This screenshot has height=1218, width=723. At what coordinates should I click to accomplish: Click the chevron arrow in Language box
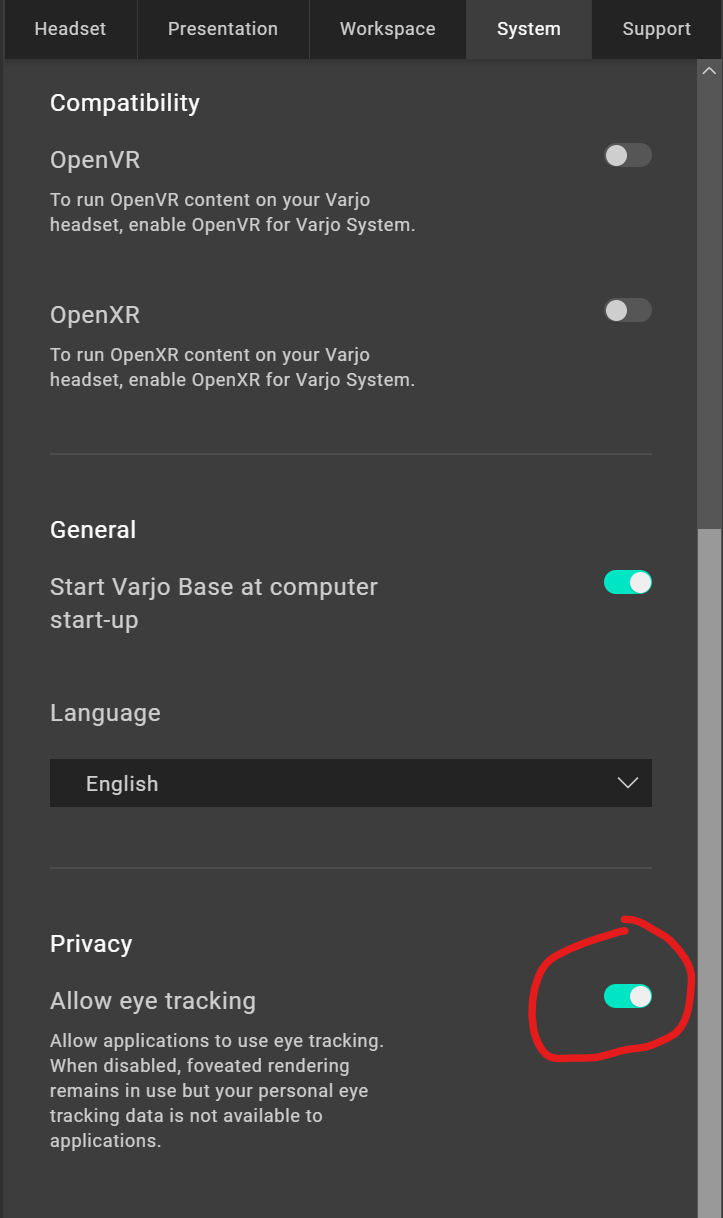[x=628, y=783]
